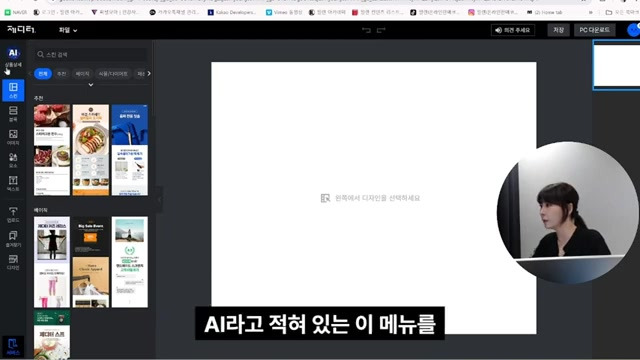The image size is (640, 360).
Task: Click the 저장 (Save) button
Action: (x=558, y=30)
